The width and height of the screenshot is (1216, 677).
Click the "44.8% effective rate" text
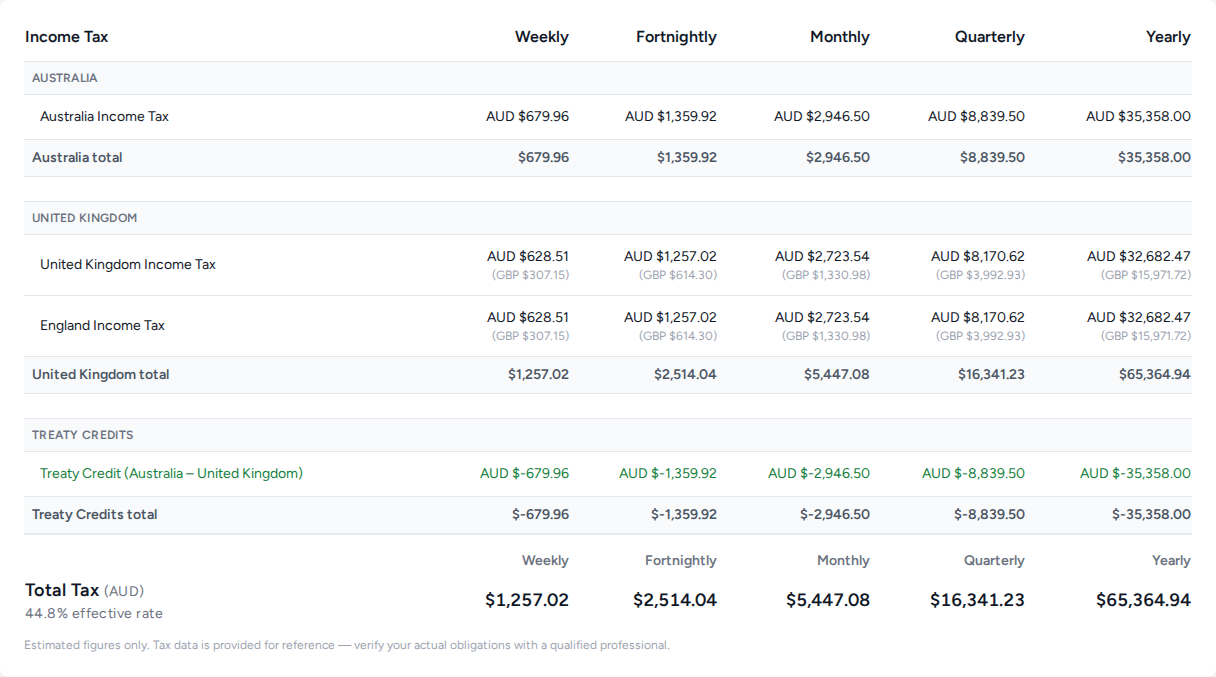pyautogui.click(x=94, y=614)
